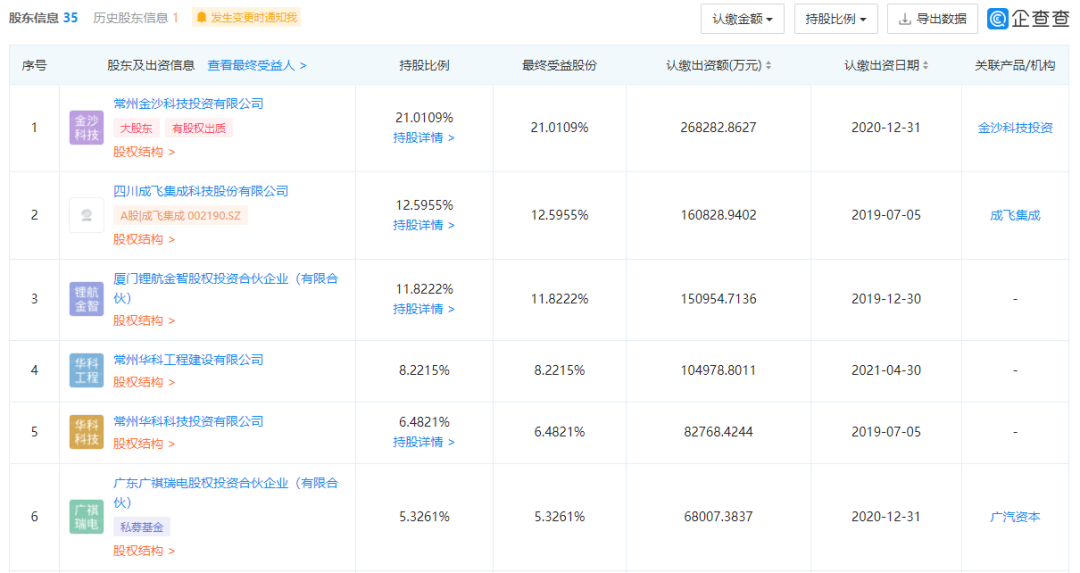Open the 持股比例 filter dropdown
Viewport: 1080px width, 573px height.
click(835, 19)
